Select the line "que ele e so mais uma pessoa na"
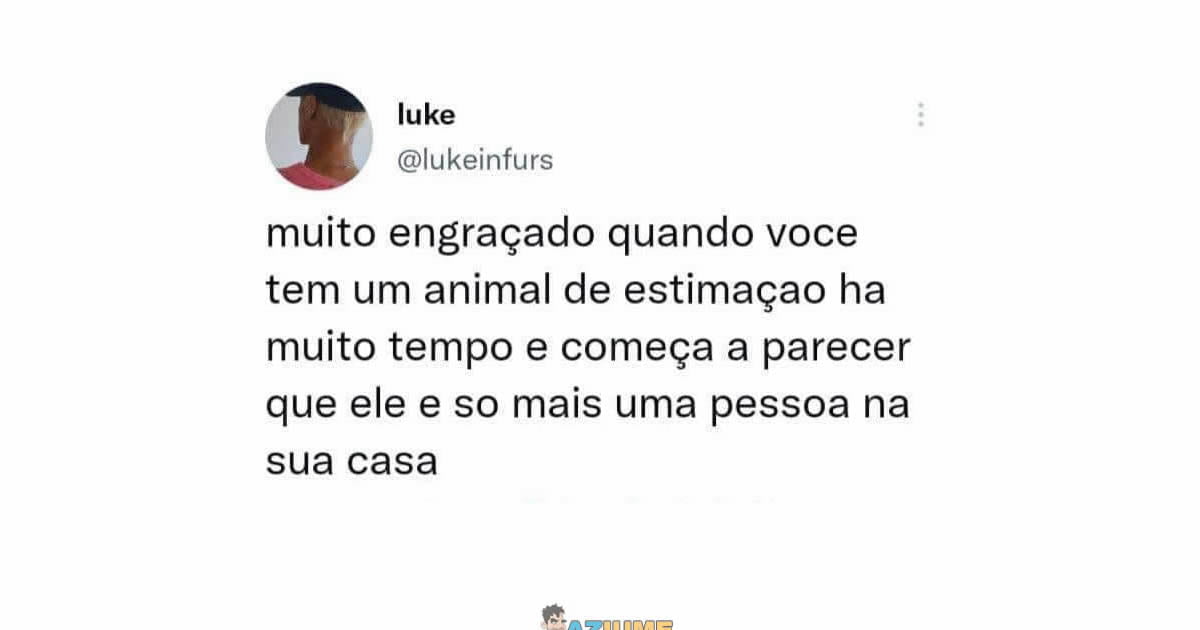The image size is (1200, 630). coord(588,407)
